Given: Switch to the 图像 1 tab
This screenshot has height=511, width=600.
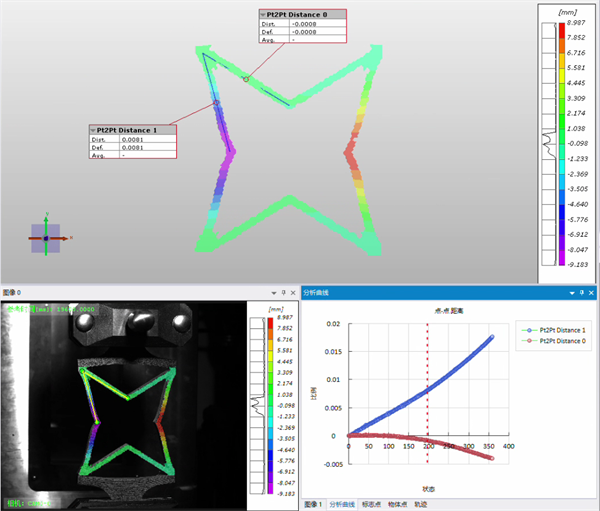Looking at the screenshot, I should 313,504.
